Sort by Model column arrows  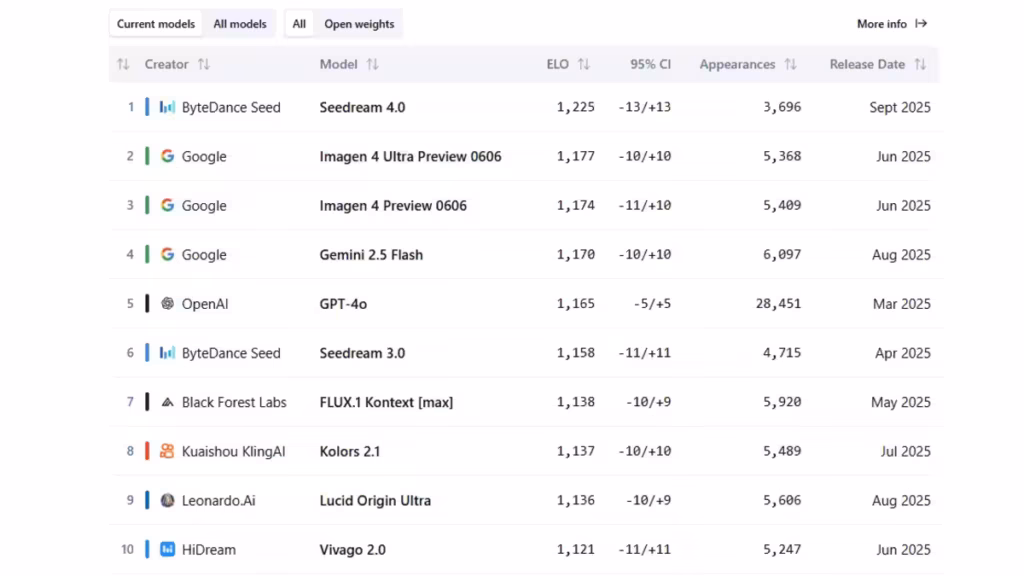pyautogui.click(x=372, y=64)
